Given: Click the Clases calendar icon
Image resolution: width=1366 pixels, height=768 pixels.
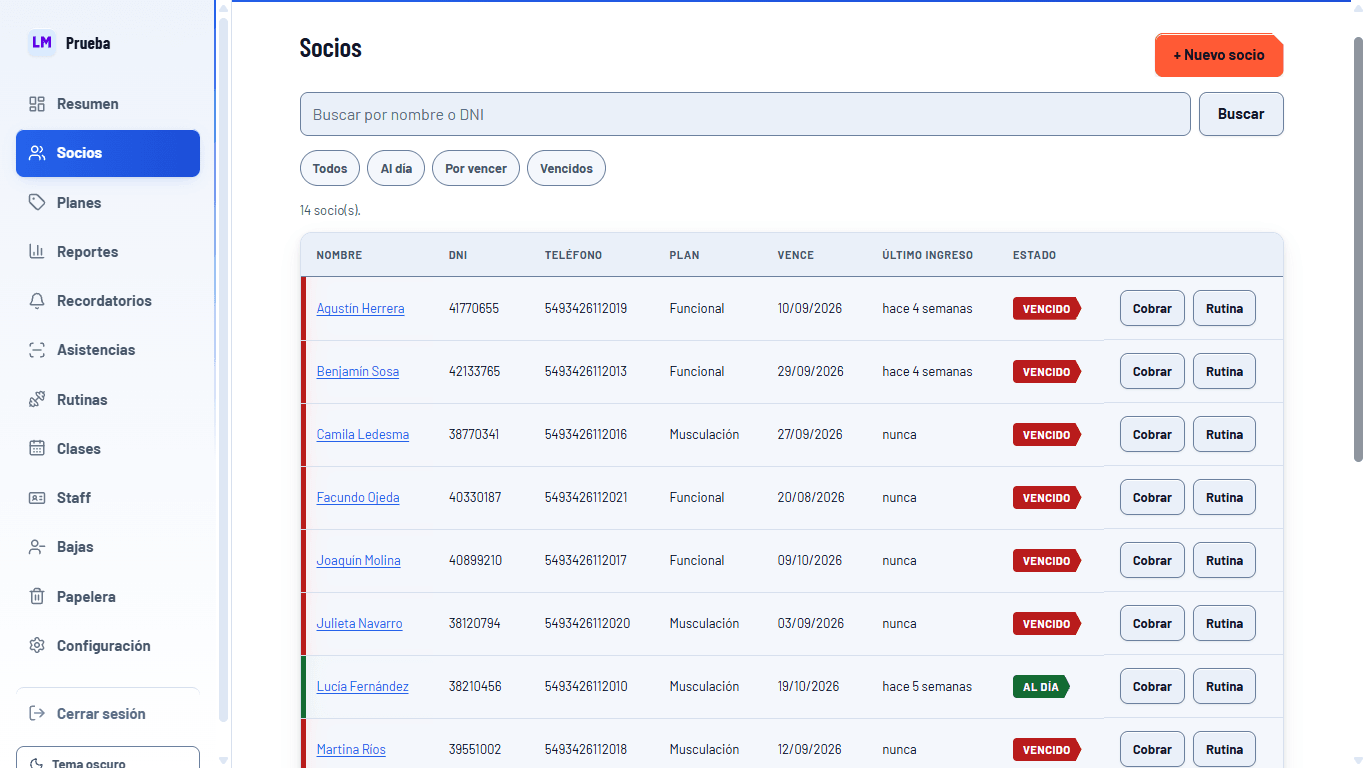Looking at the screenshot, I should (37, 448).
